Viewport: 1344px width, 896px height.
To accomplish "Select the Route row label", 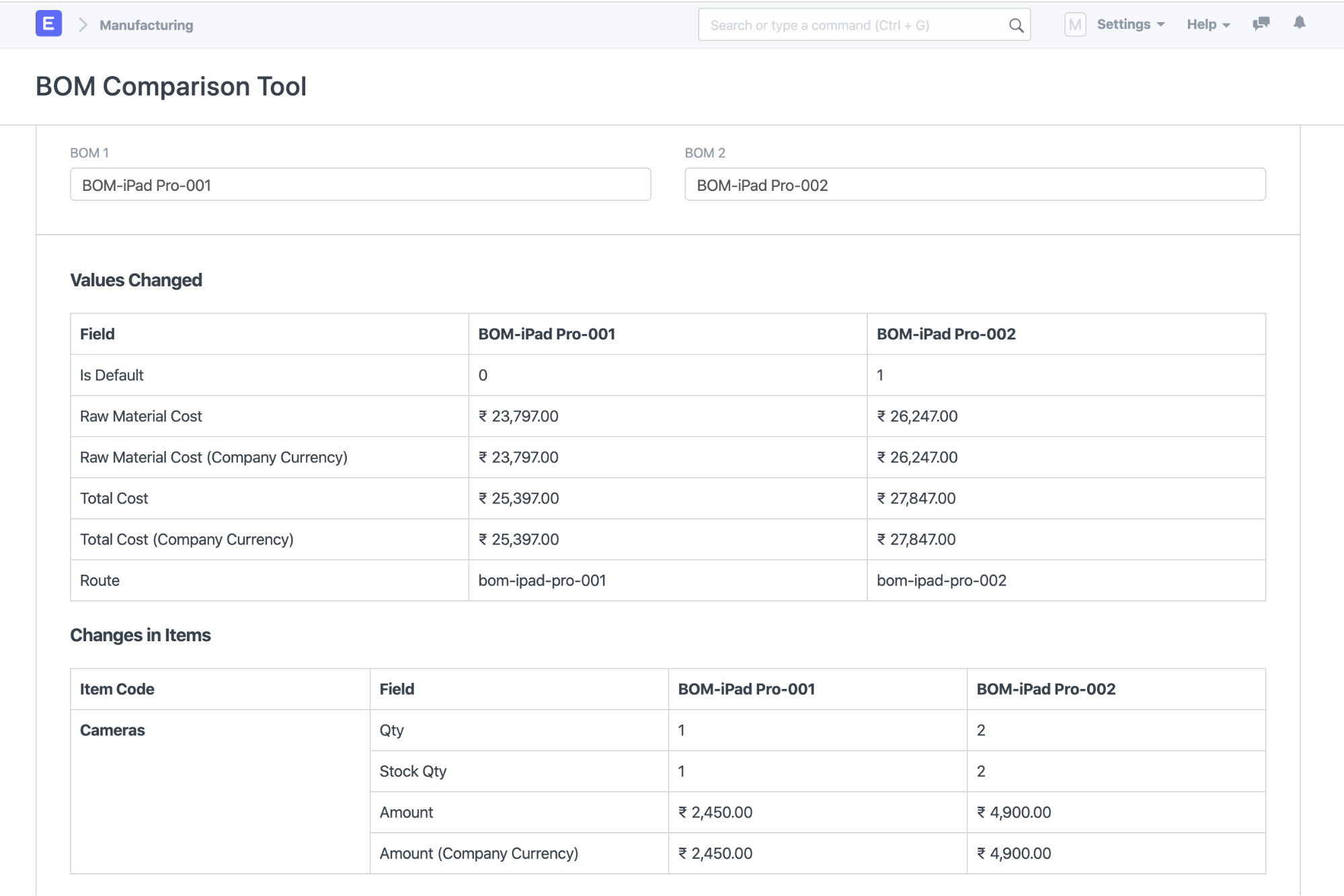I will tap(100, 580).
